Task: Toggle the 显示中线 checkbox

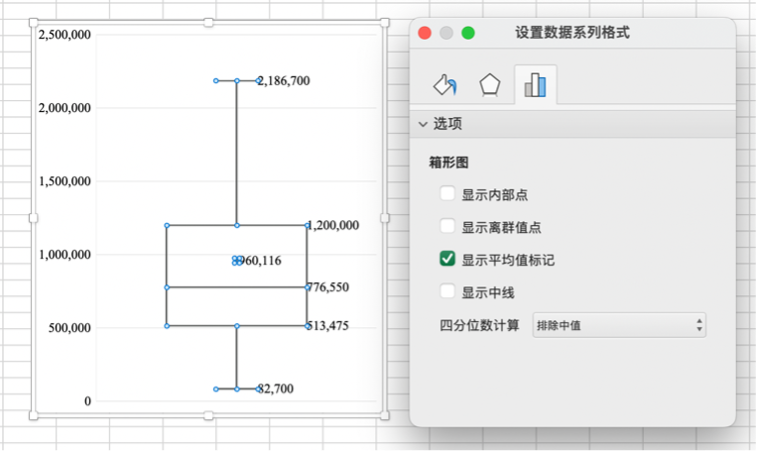Action: click(x=448, y=292)
